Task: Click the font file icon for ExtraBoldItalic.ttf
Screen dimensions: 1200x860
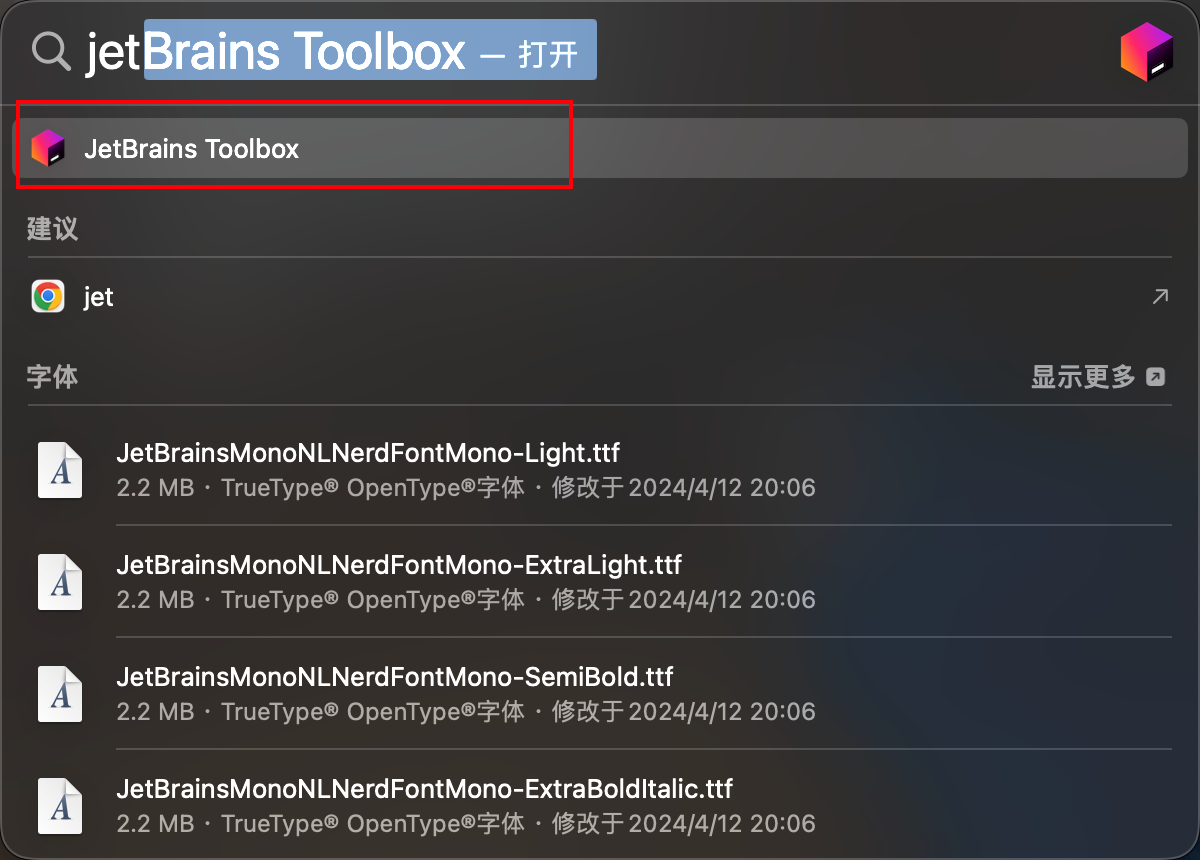Action: point(59,806)
